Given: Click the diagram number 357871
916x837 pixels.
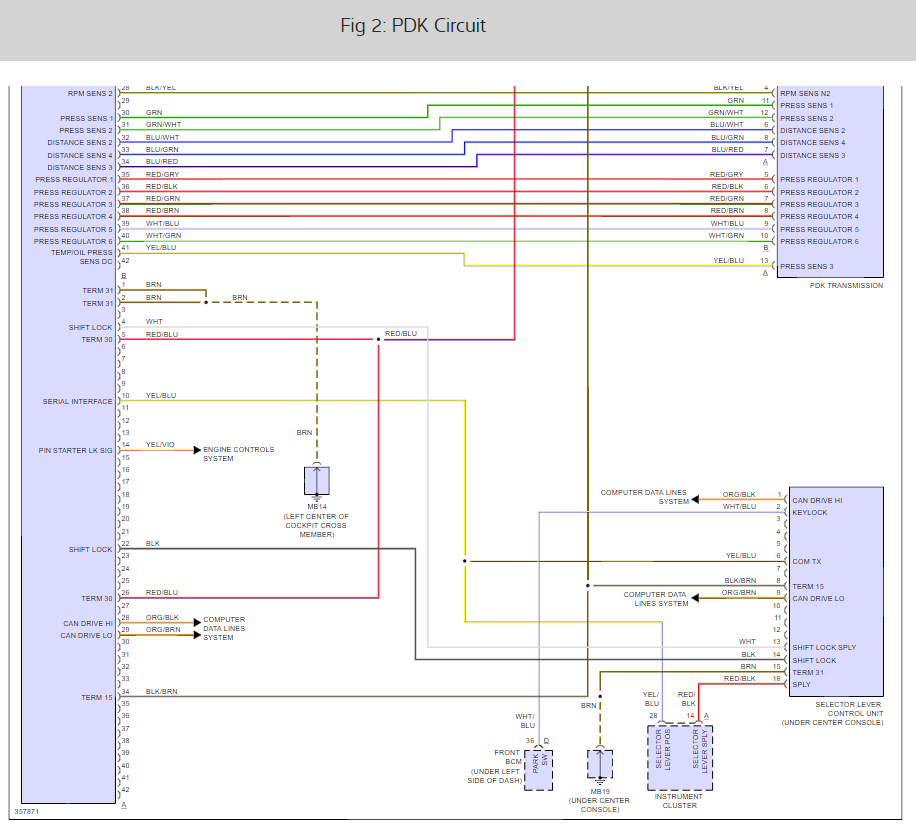Looking at the screenshot, I should coord(26,812).
